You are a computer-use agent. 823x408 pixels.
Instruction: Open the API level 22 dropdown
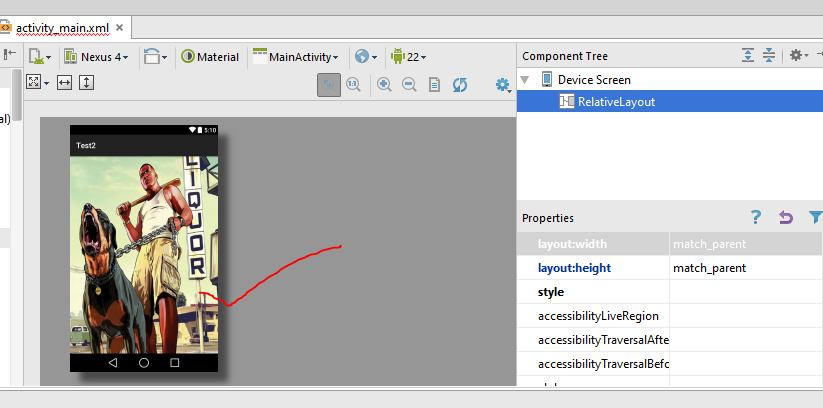tap(409, 57)
